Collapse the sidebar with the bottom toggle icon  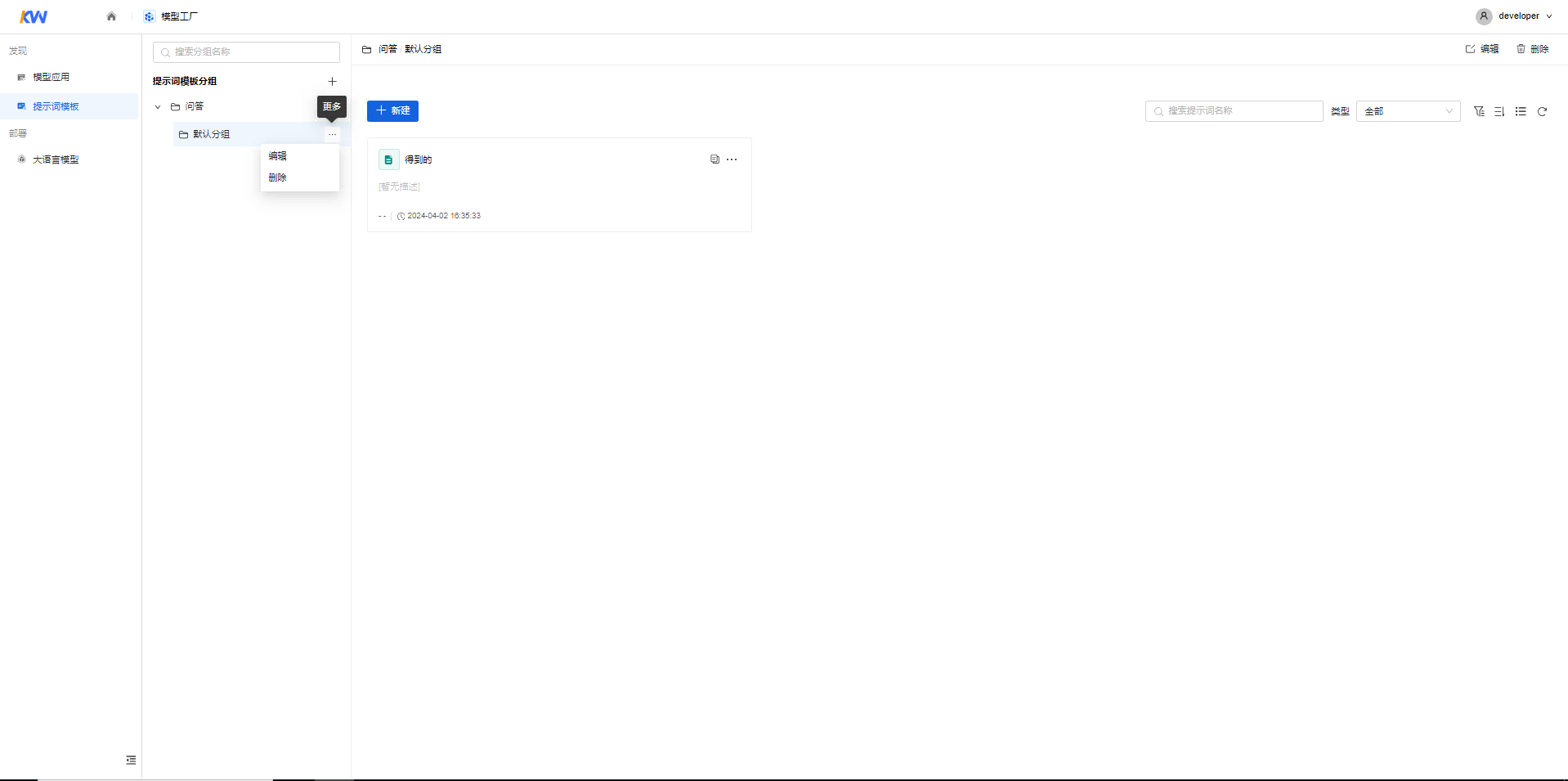(131, 760)
